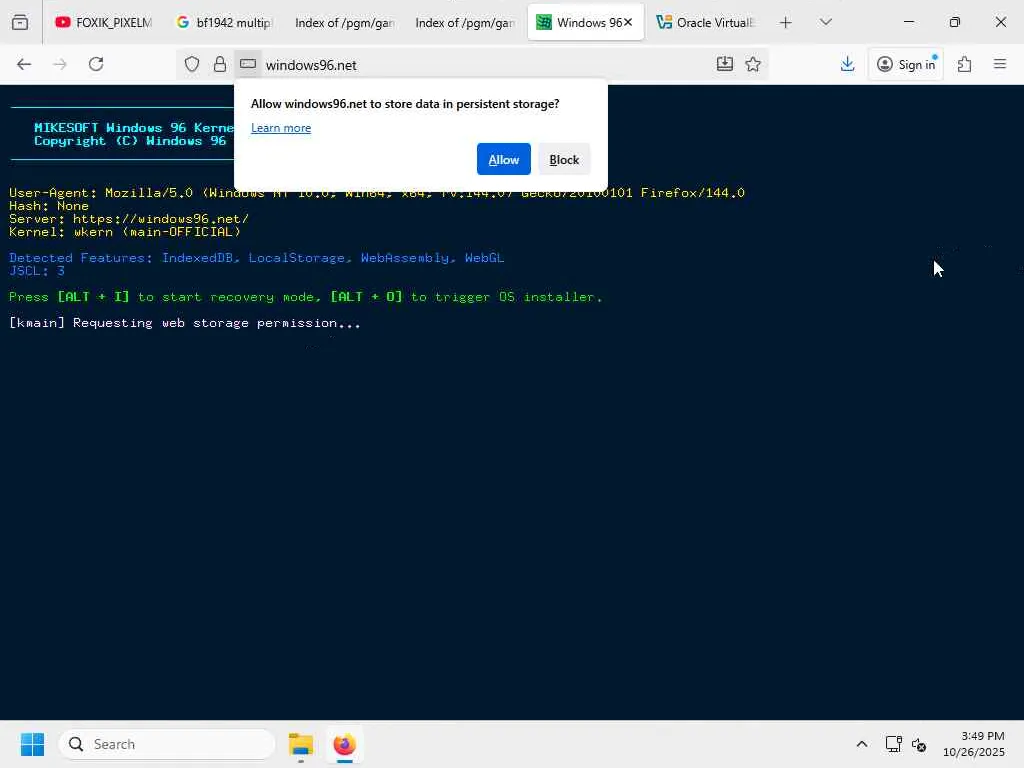Open the muted volume tray icon
Screen dimensions: 1024x768
coord(919,744)
